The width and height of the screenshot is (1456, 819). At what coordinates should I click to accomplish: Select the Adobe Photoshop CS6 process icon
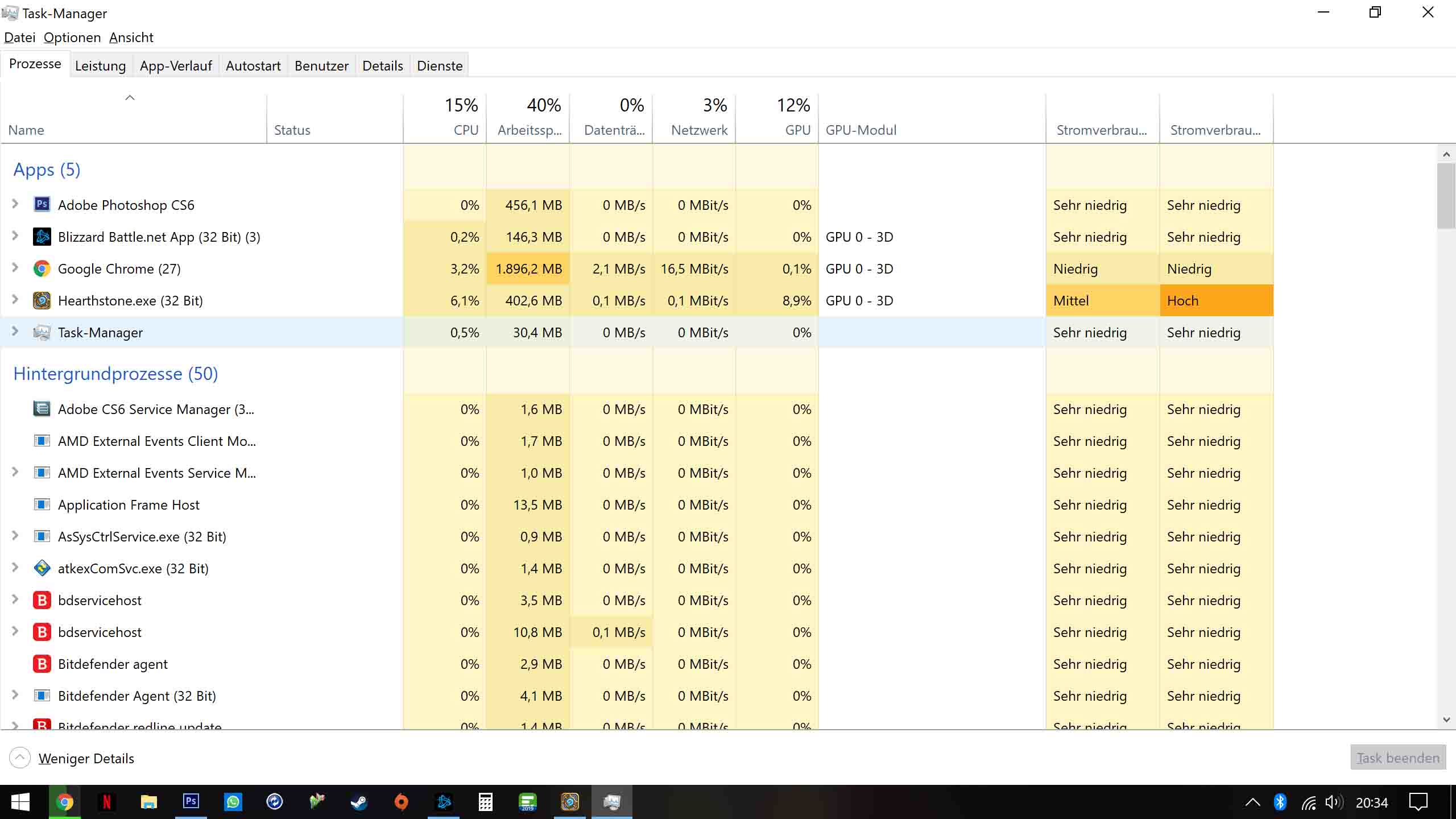pyautogui.click(x=42, y=205)
